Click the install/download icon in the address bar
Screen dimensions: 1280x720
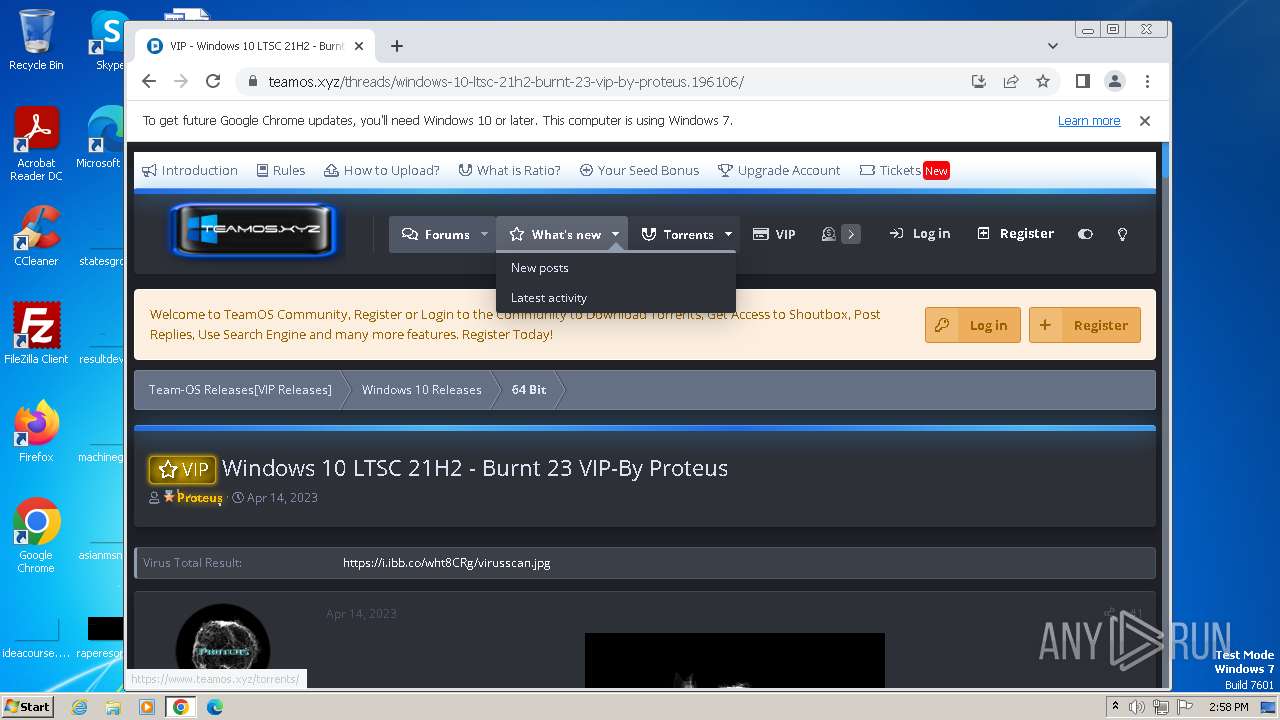point(979,81)
